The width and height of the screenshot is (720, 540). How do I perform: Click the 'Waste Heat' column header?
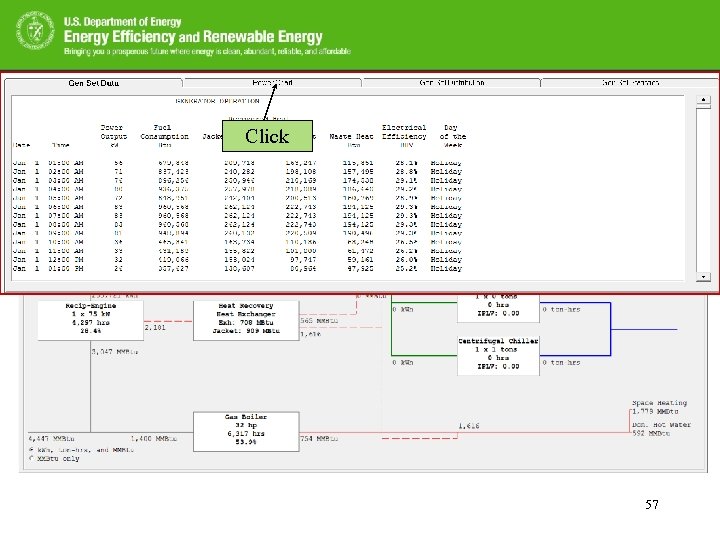[351, 137]
